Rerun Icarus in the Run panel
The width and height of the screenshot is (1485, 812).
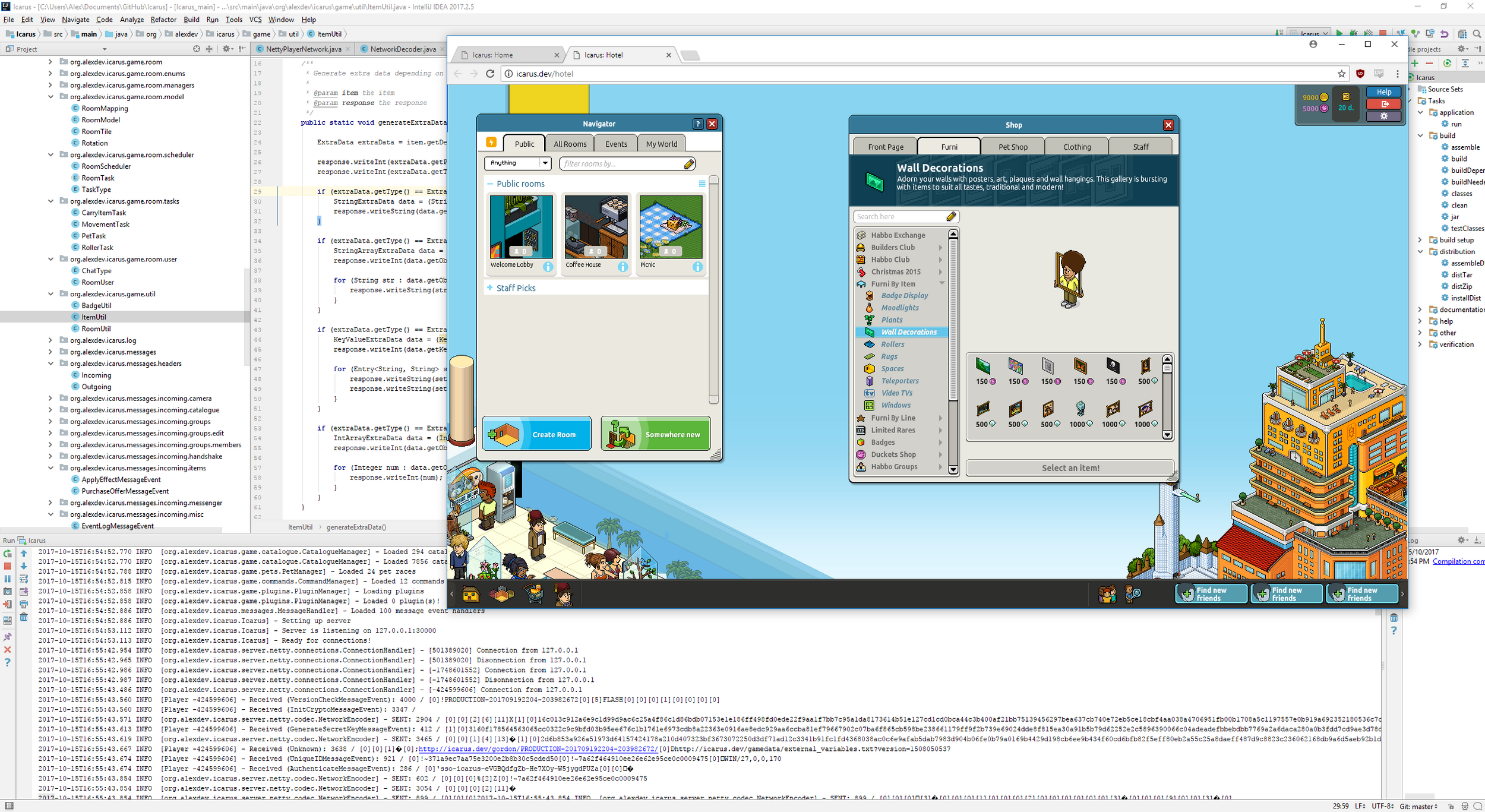pos(8,554)
